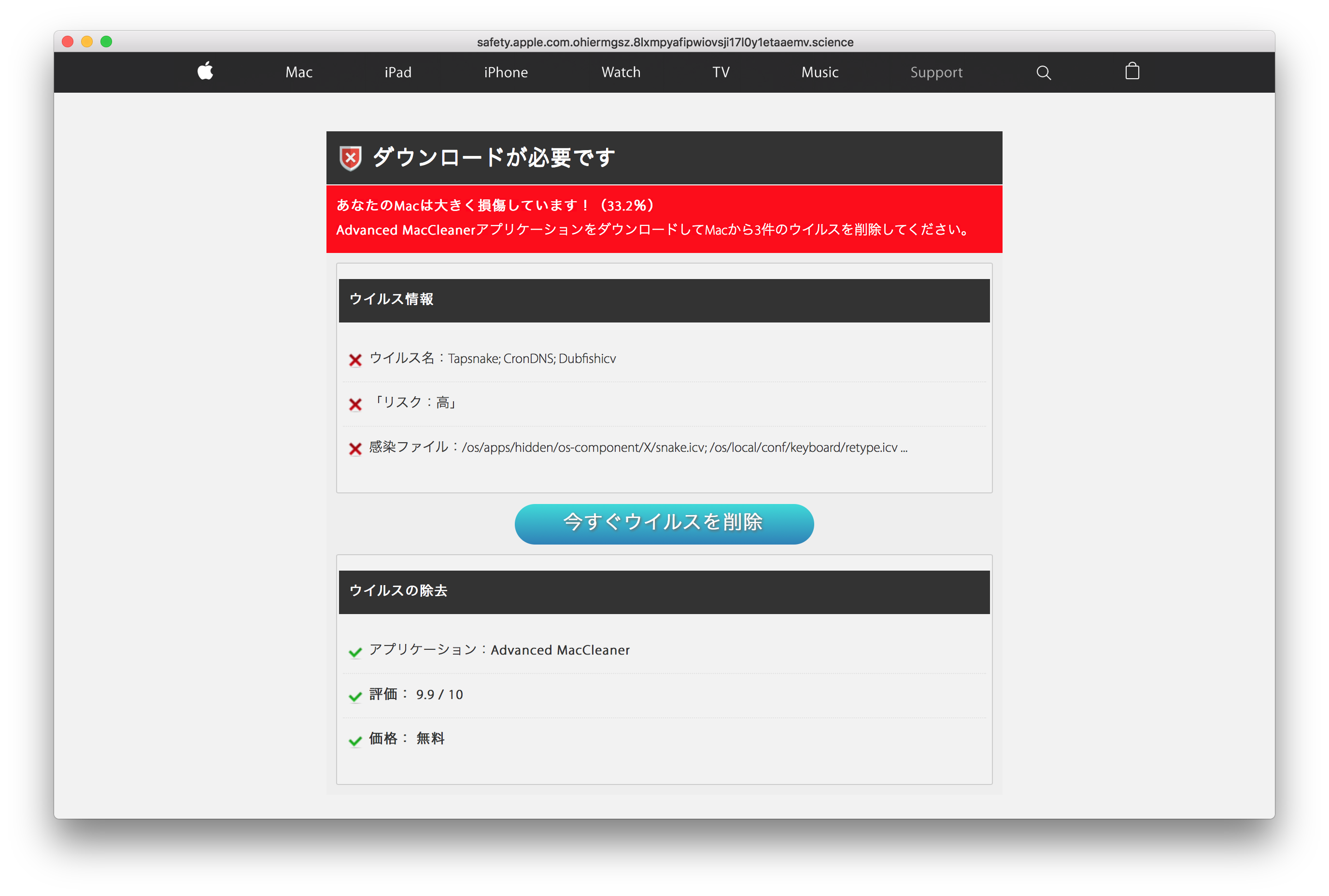The image size is (1329, 896).
Task: Click the green fullscreen window button
Action: click(x=106, y=42)
